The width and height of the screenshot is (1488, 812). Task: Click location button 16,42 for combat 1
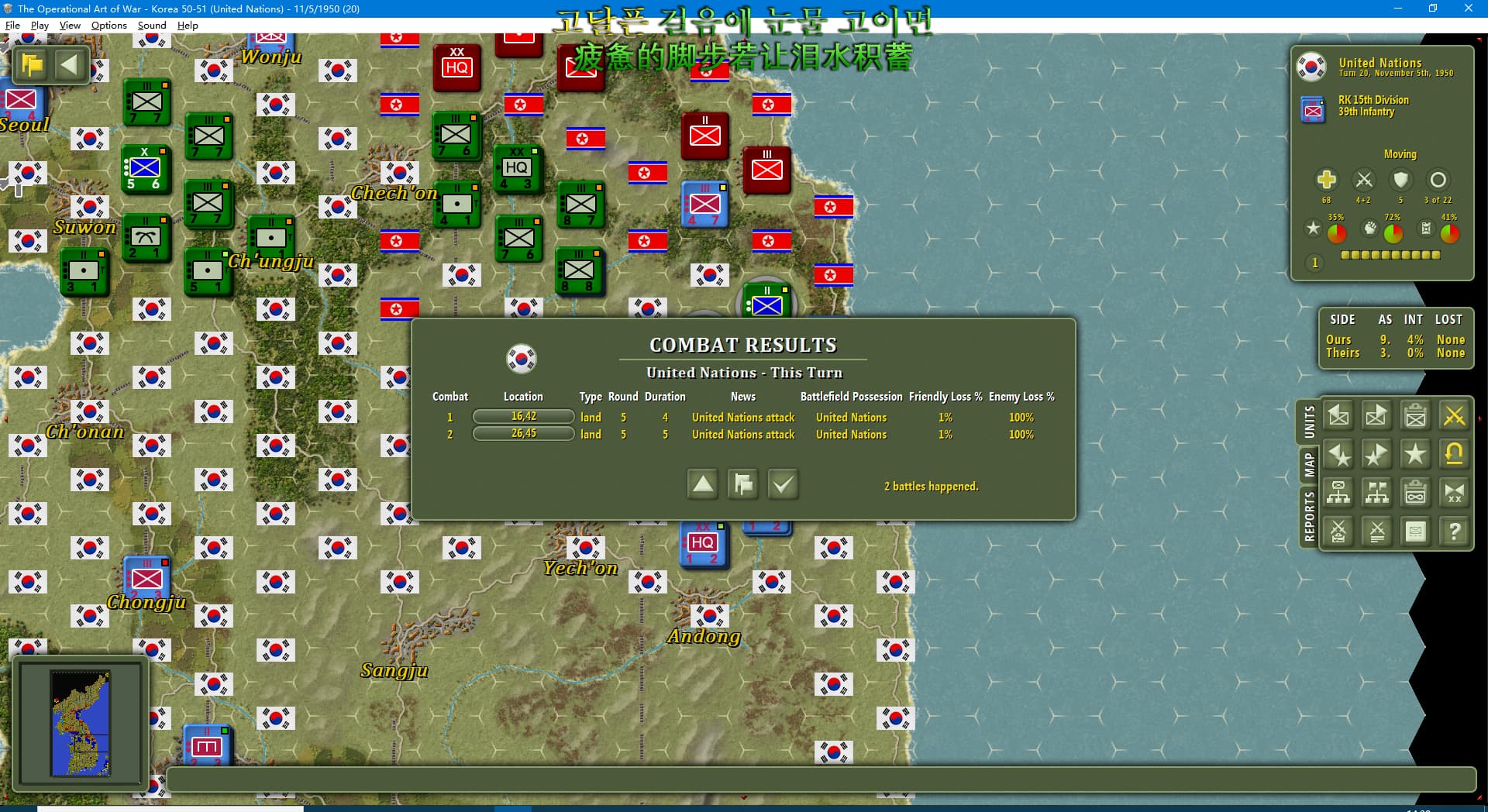(x=523, y=417)
